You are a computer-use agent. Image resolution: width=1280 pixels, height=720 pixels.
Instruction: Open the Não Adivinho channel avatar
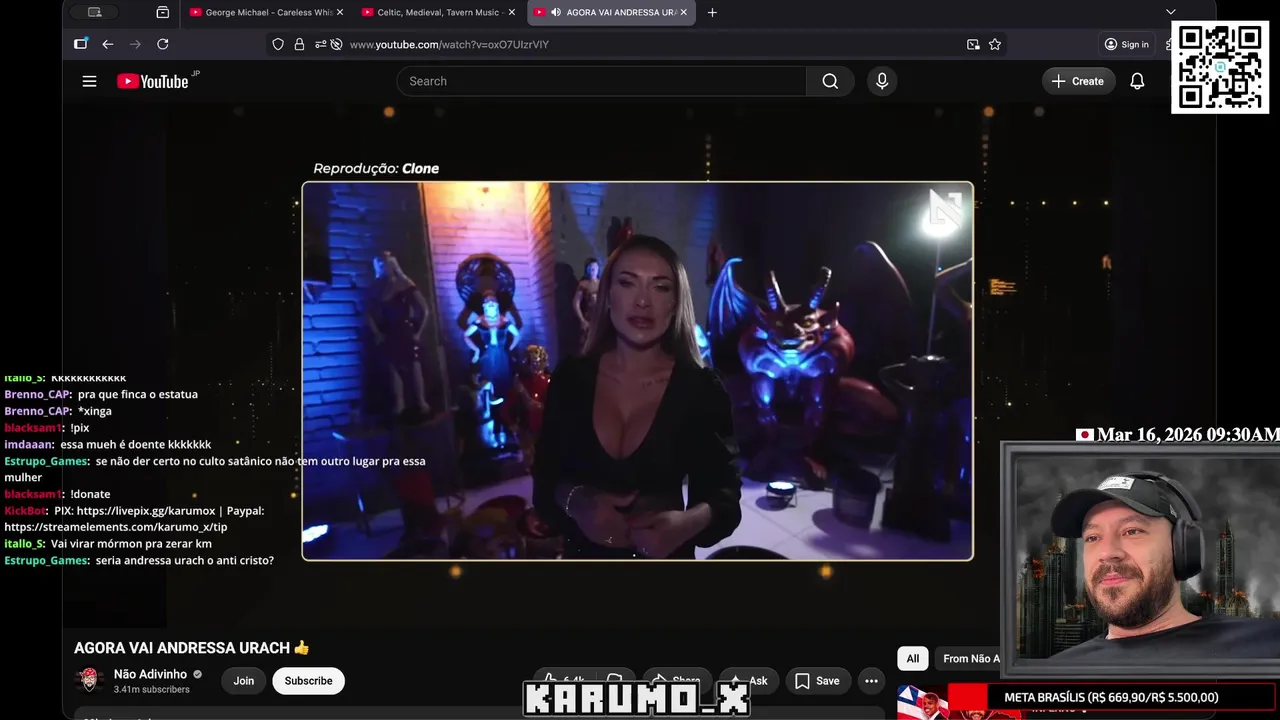click(x=89, y=680)
